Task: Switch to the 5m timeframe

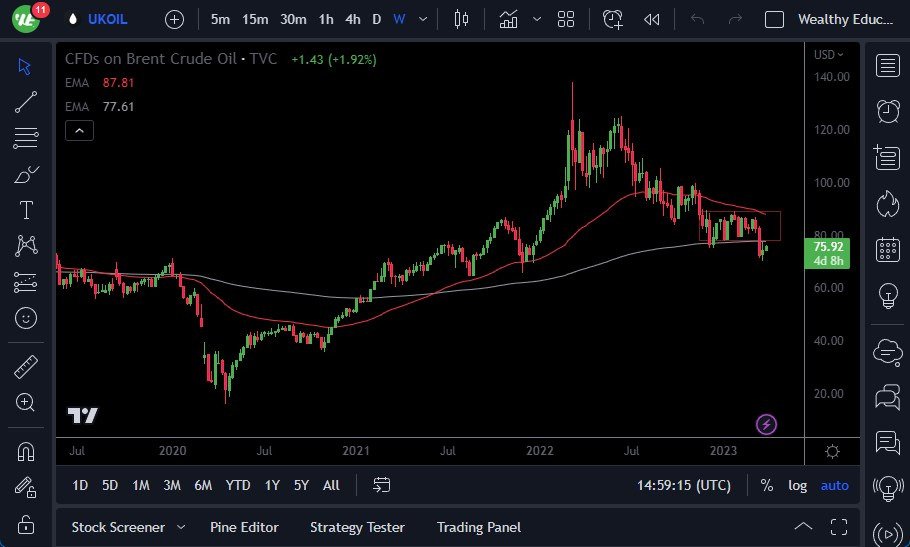Action: (220, 19)
